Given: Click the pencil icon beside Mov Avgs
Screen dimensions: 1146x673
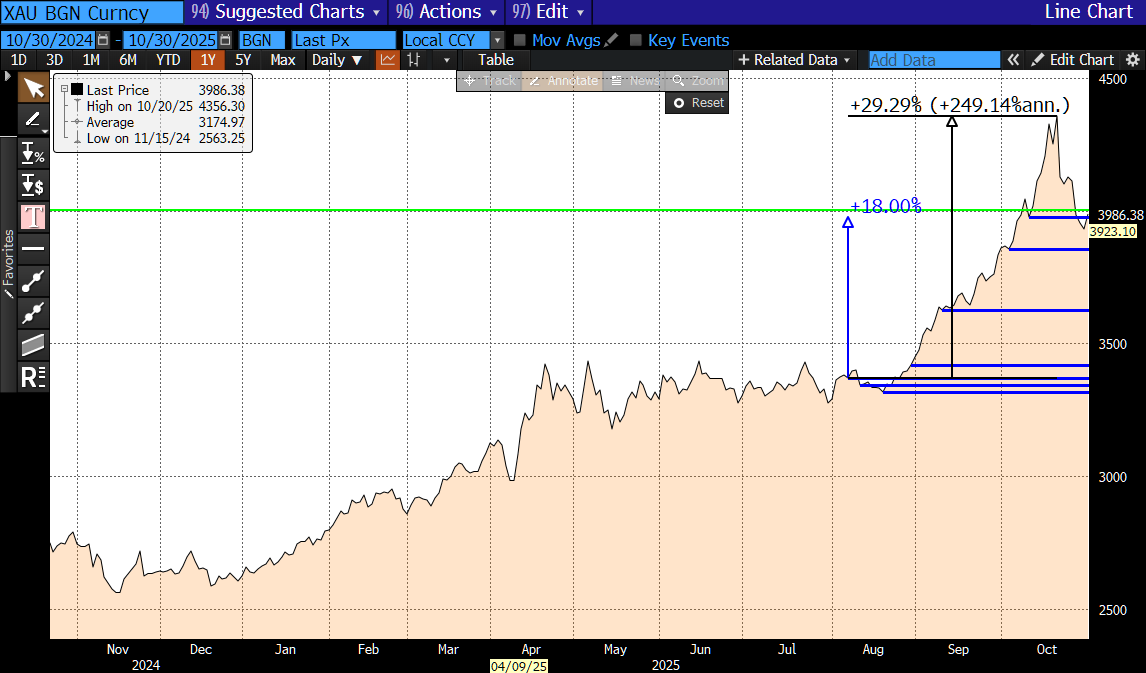Looking at the screenshot, I should point(612,40).
